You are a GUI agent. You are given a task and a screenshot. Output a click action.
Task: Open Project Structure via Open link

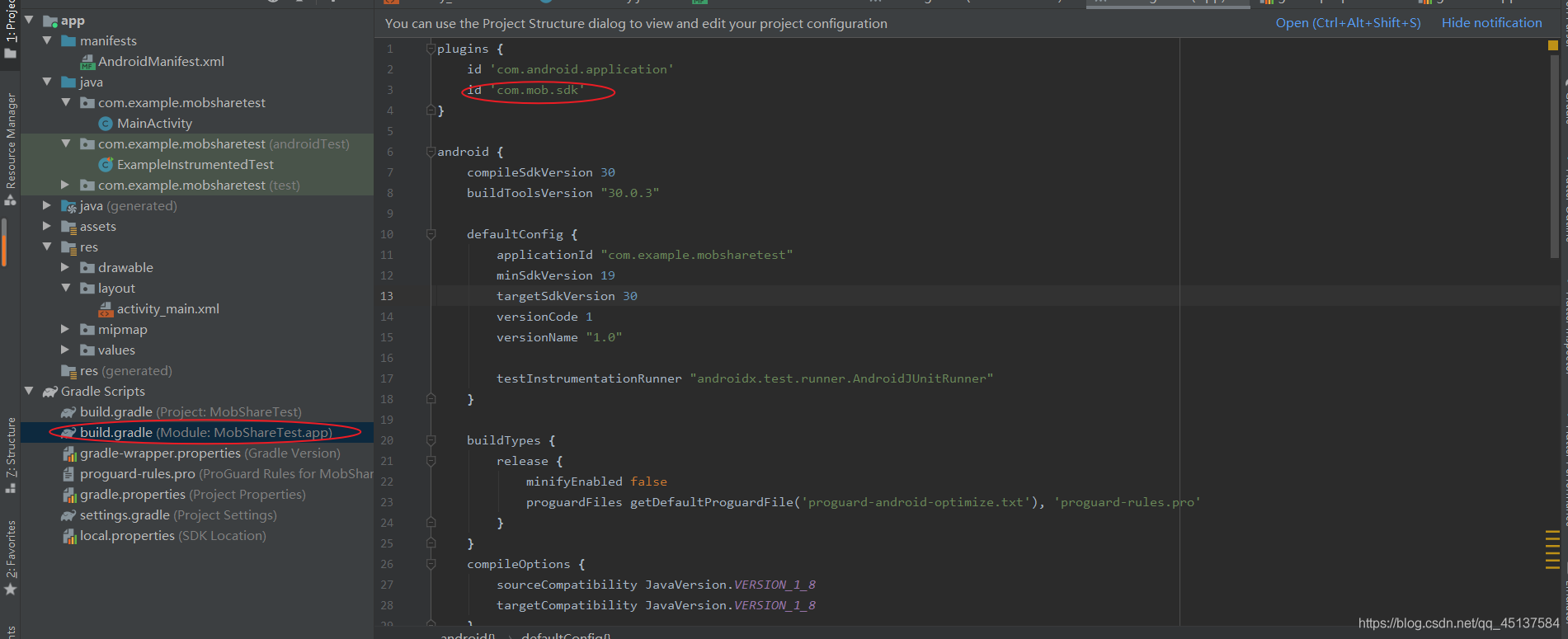(x=1348, y=23)
